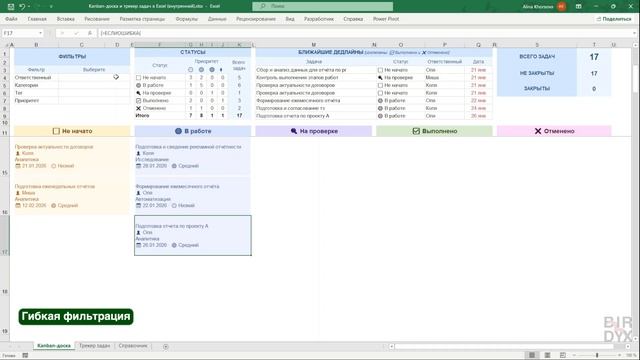Switch to the Вставка ribbon tab
The image size is (640, 360).
pos(65,19)
